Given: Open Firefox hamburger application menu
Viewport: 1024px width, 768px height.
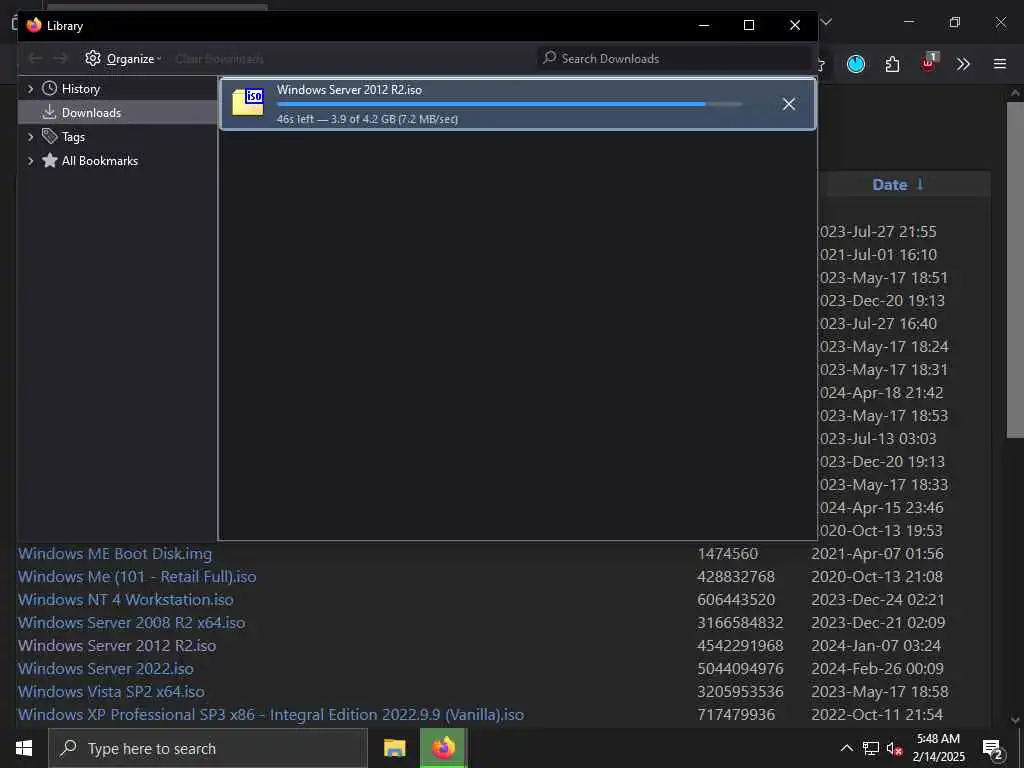Looking at the screenshot, I should click(1000, 64).
